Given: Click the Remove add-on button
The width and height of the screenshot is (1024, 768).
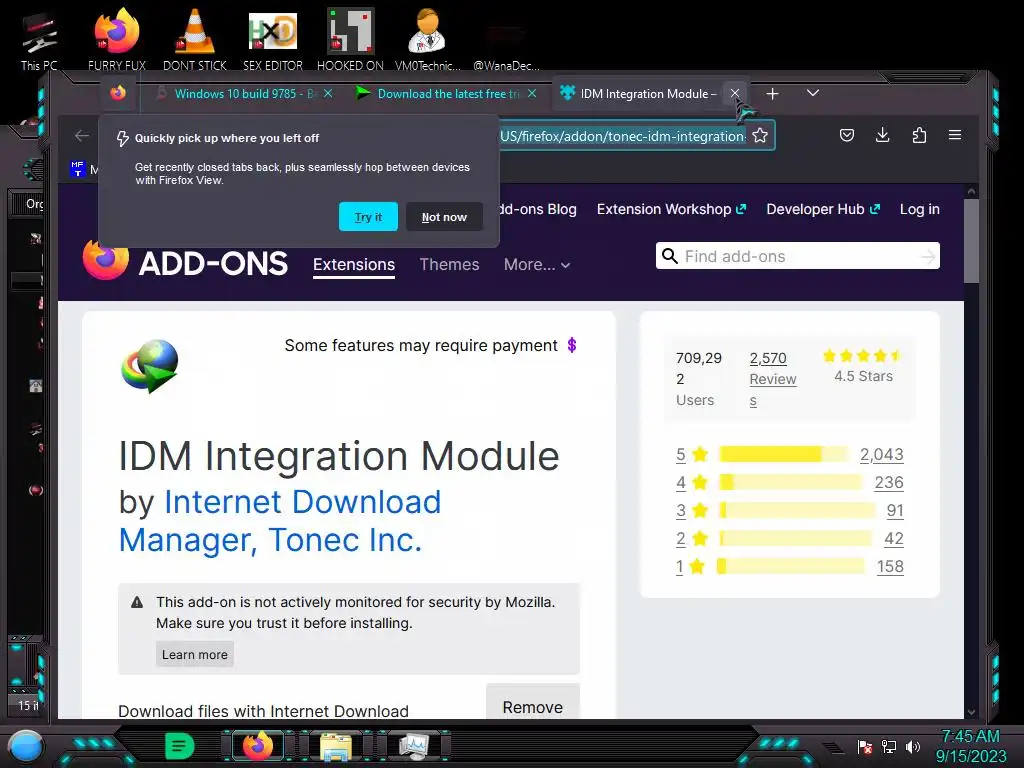Looking at the screenshot, I should (x=533, y=707).
